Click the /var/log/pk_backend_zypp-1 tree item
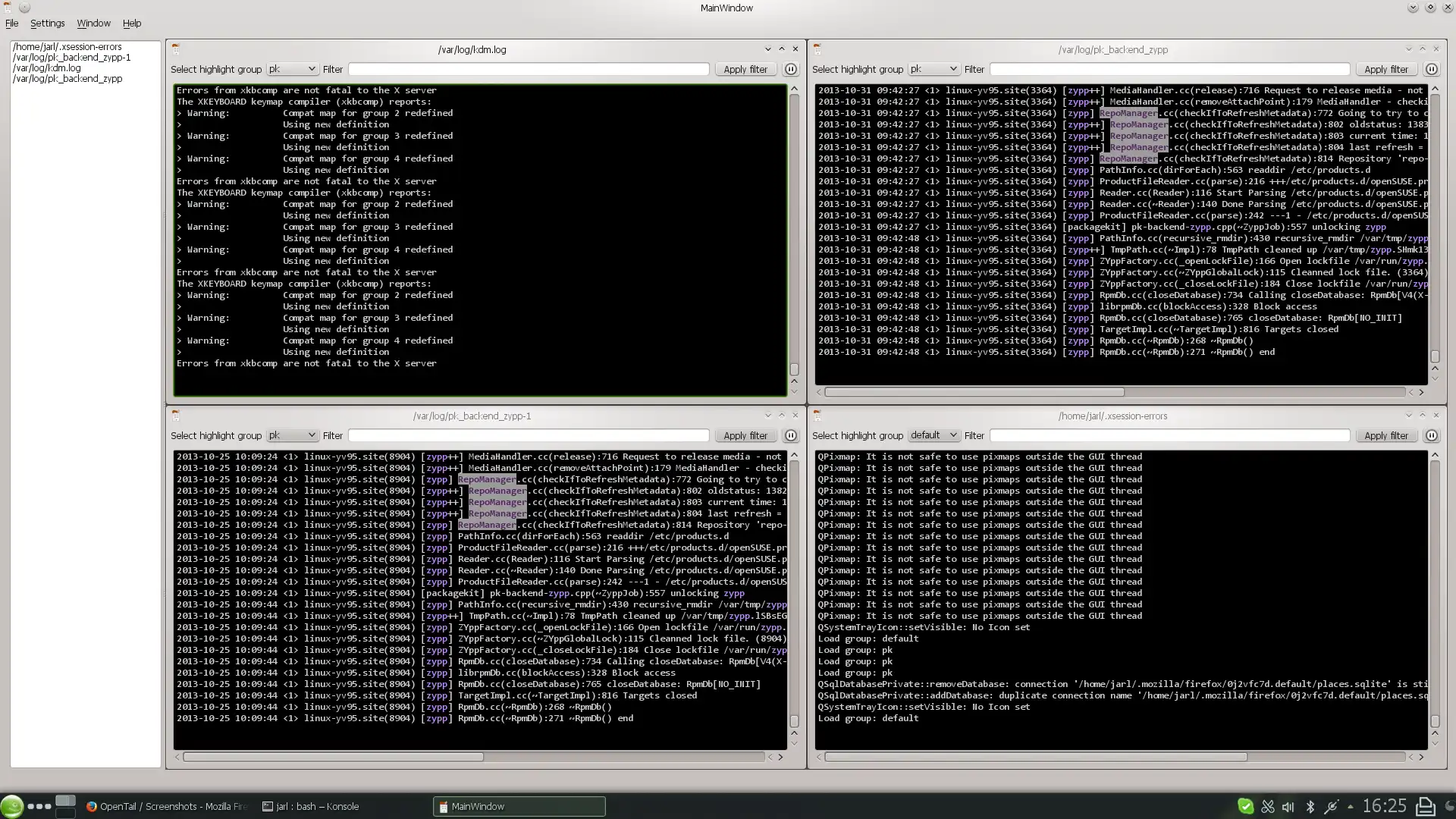The height and width of the screenshot is (819, 1456). point(71,57)
